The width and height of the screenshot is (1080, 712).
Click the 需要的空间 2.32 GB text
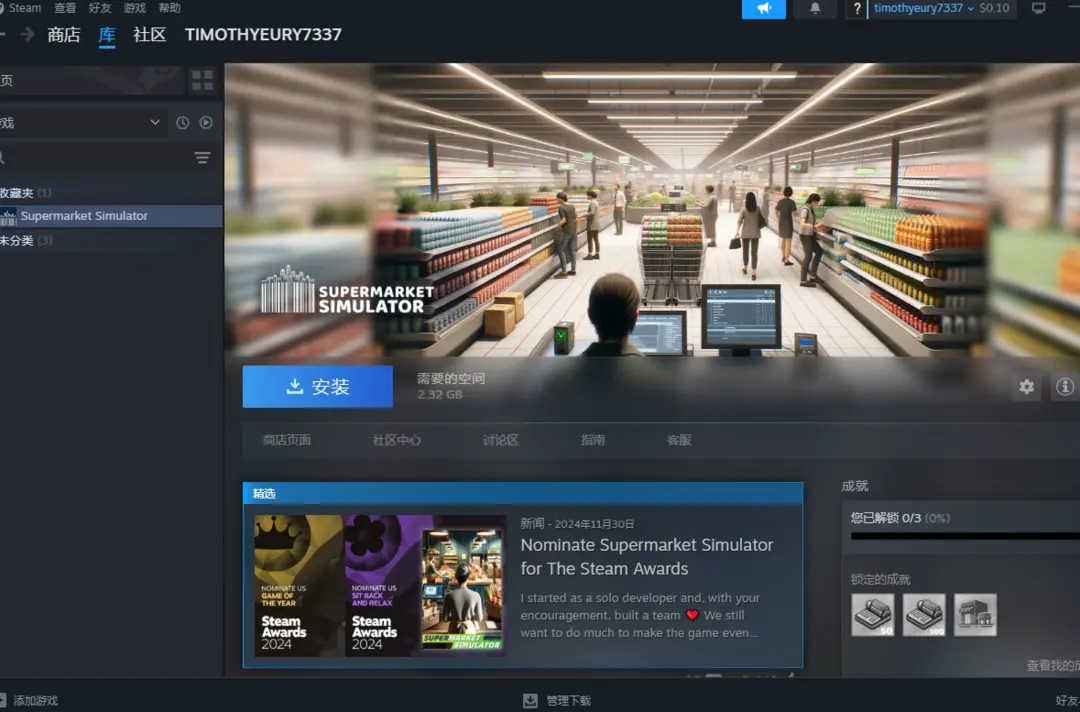click(451, 386)
